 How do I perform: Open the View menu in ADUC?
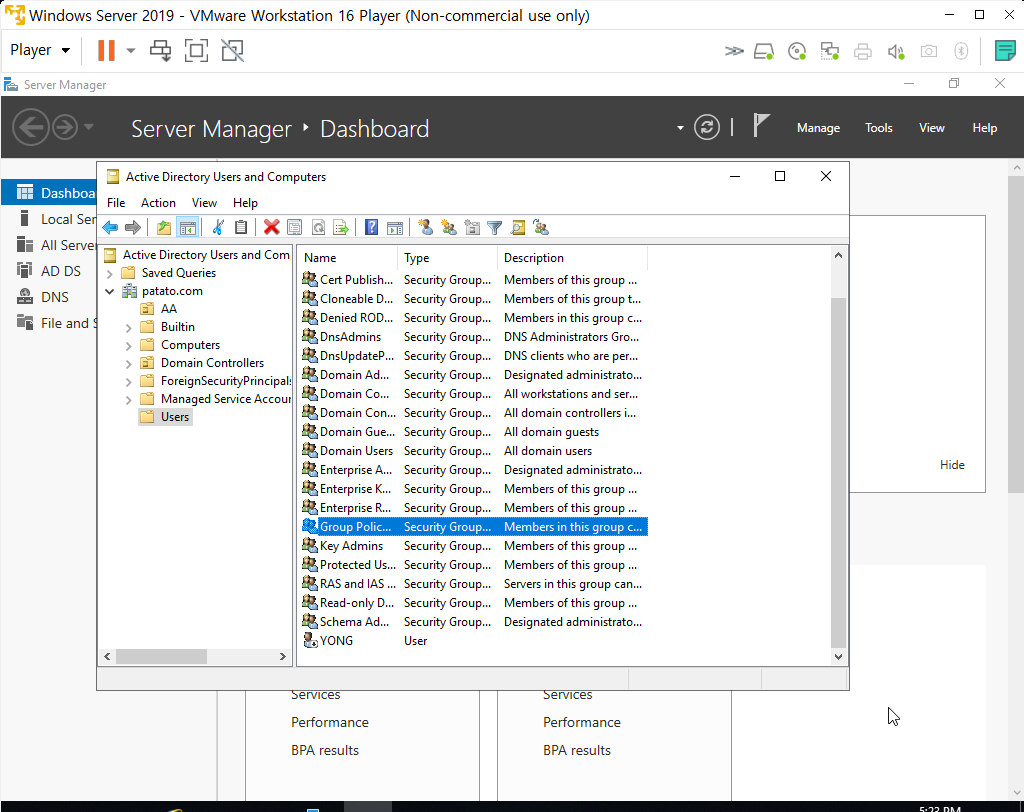click(204, 203)
